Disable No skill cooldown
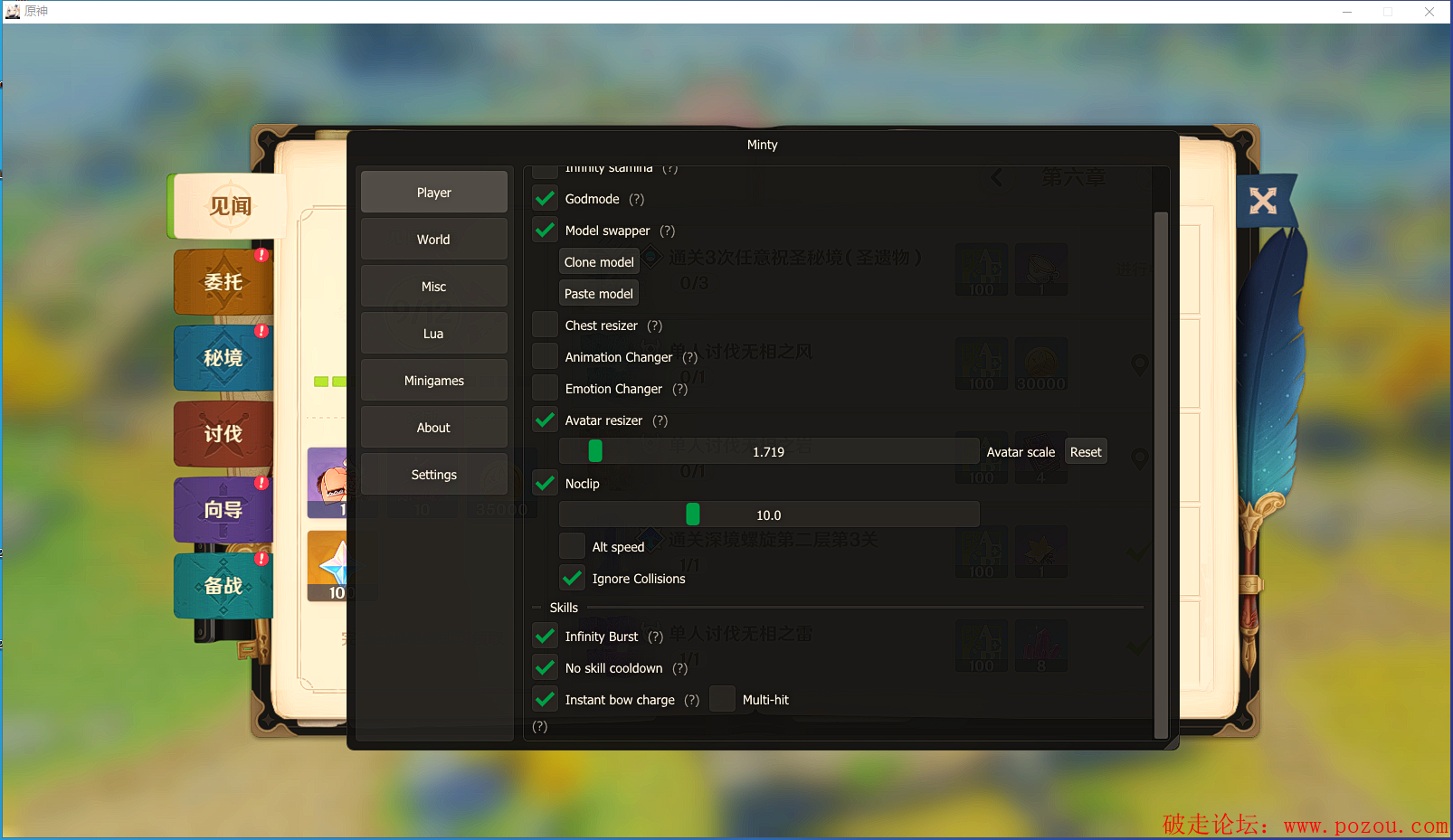Viewport: 1453px width, 840px height. [x=546, y=668]
